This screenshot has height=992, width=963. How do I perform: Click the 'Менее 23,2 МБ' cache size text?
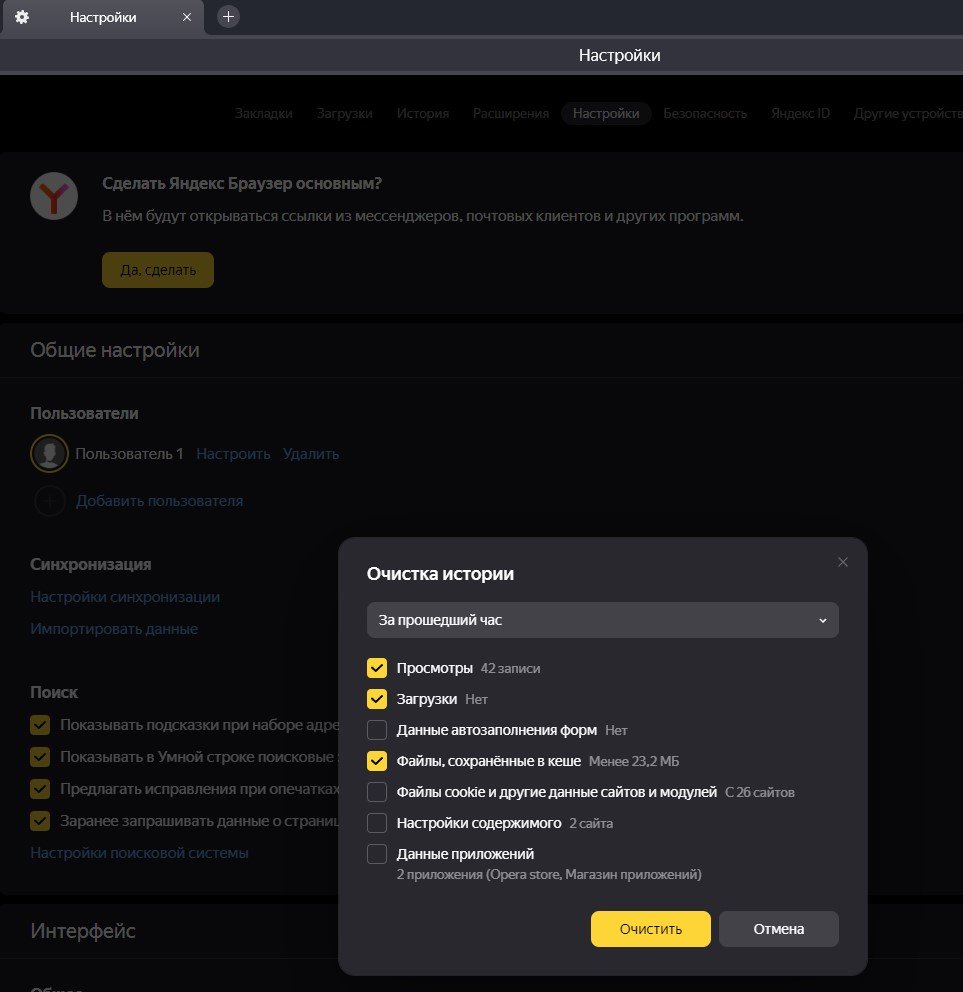click(x=633, y=762)
